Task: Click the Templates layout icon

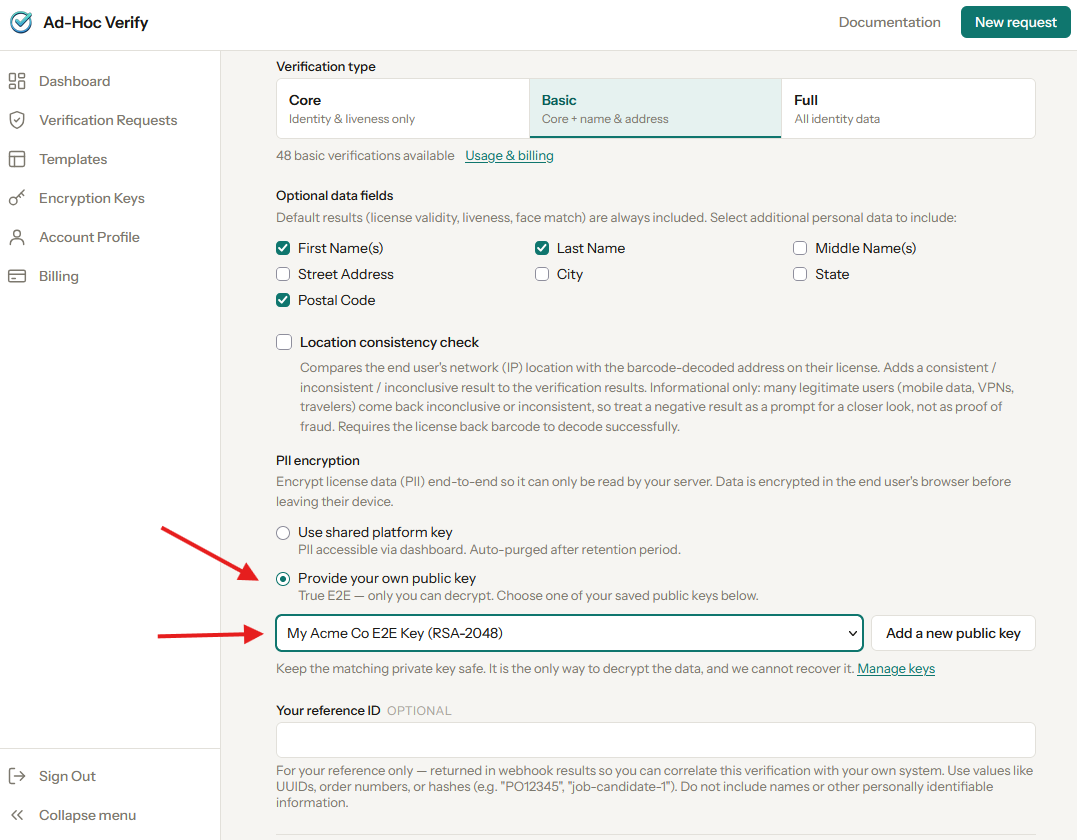Action: point(17,159)
